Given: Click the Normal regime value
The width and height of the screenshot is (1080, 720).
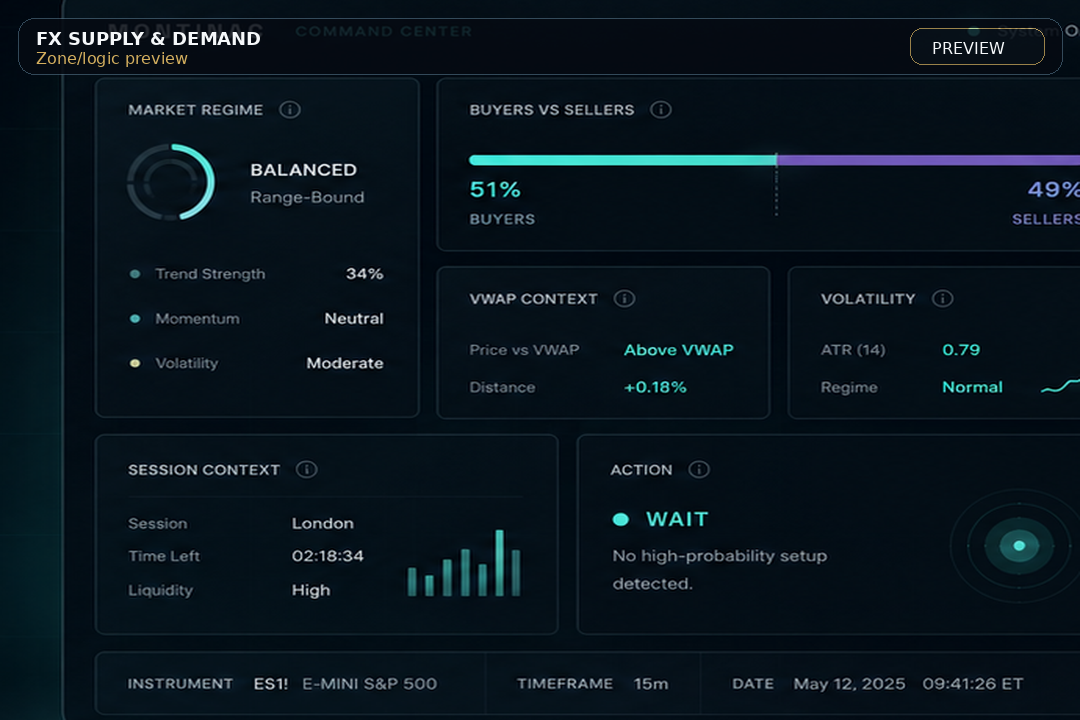Looking at the screenshot, I should pyautogui.click(x=972, y=387).
